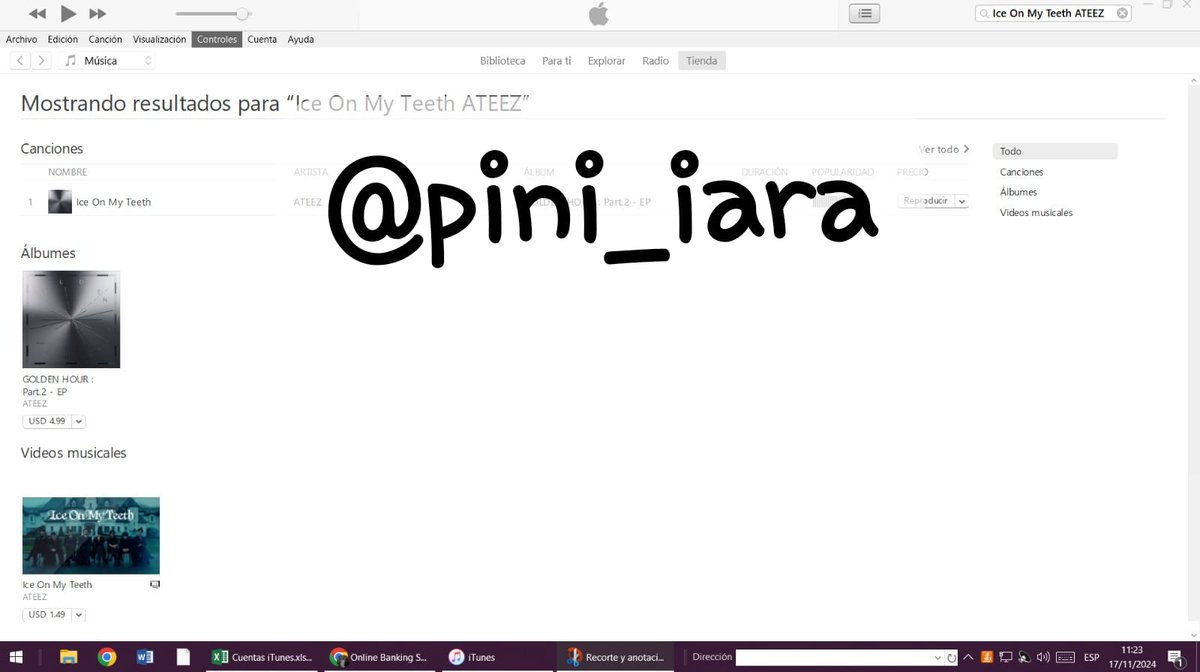The width and height of the screenshot is (1200, 672).
Task: Open the Ice On My Teeth video thumbnail
Action: [91, 535]
